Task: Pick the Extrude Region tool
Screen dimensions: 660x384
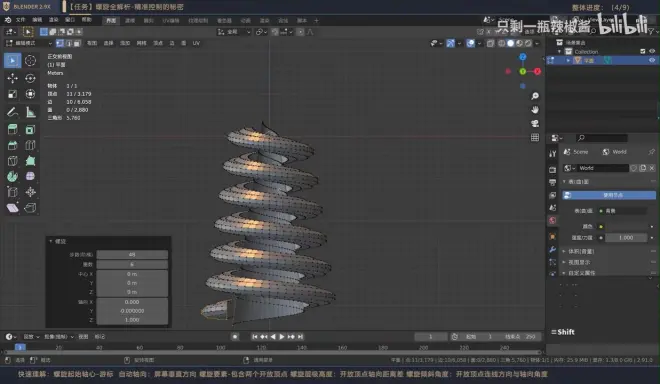Action: click(13, 130)
